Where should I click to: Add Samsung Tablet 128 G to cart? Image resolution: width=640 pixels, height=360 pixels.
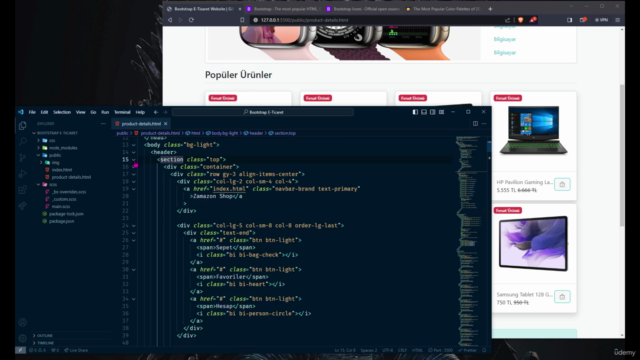tap(562, 297)
